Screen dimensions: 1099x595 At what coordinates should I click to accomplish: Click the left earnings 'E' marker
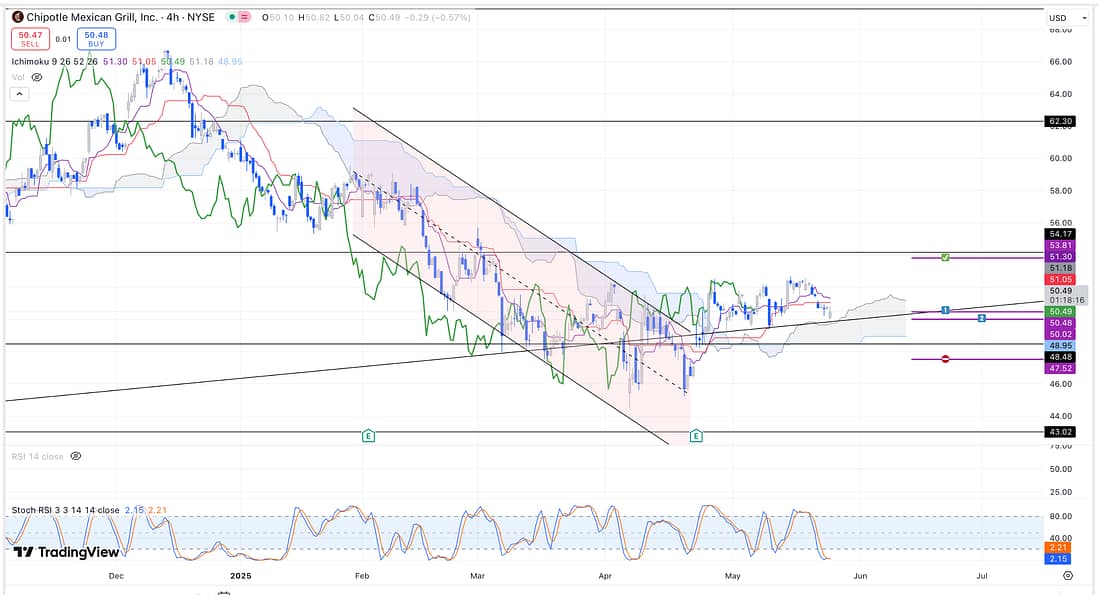(369, 436)
